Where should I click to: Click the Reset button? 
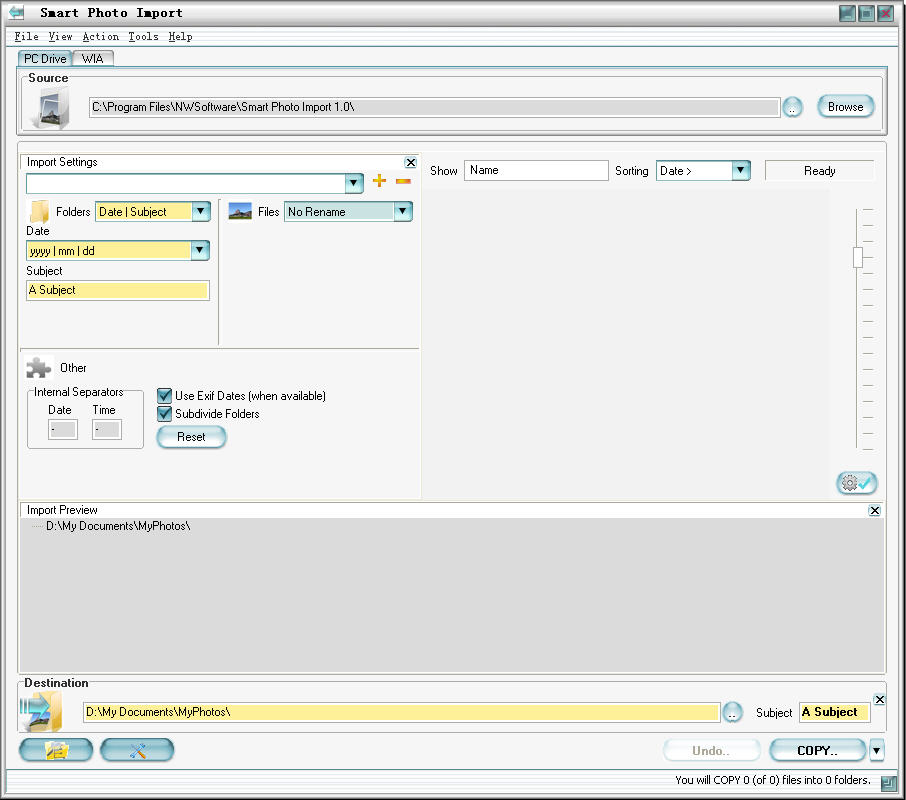click(x=191, y=437)
